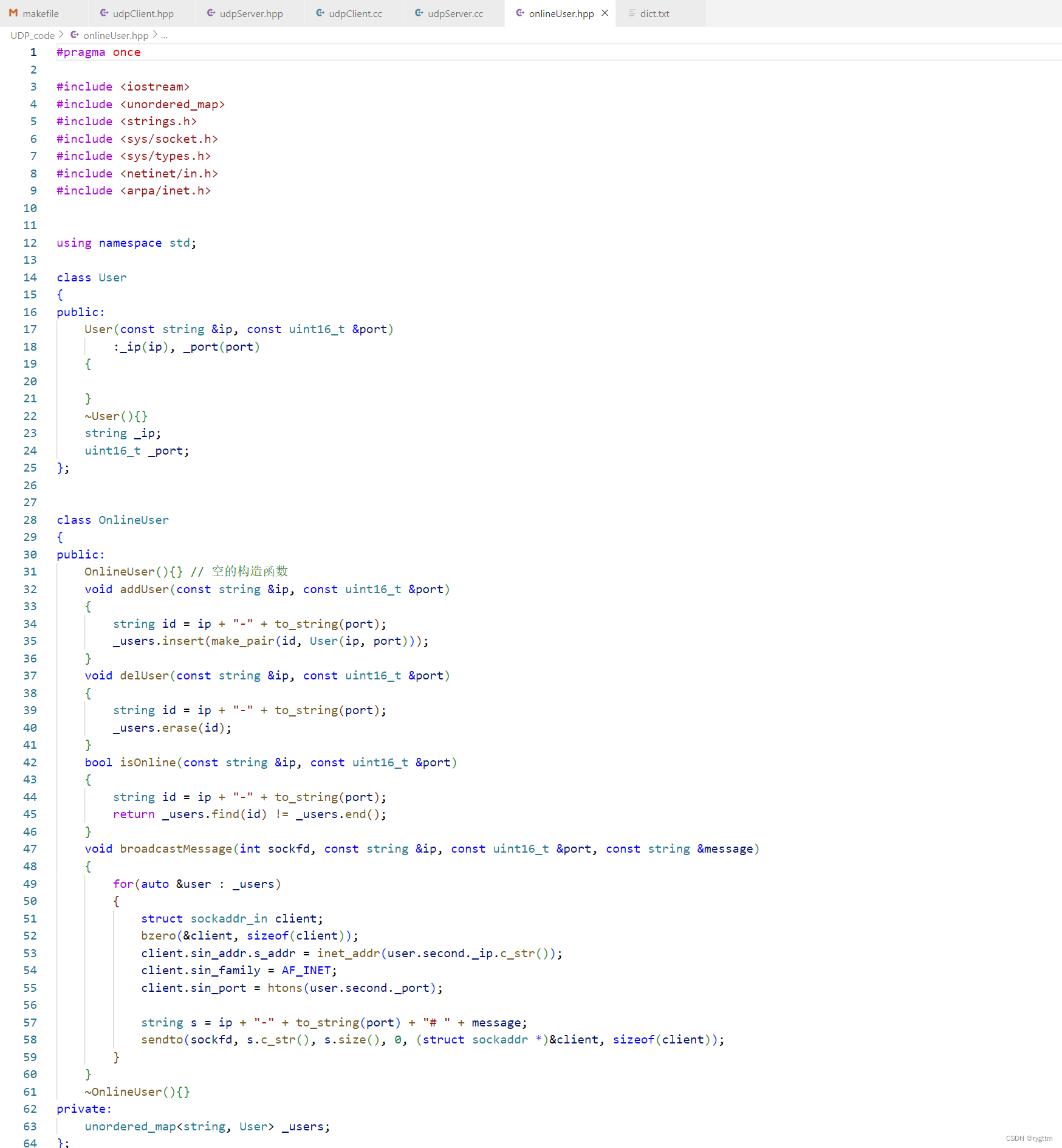This screenshot has width=1062, height=1148.
Task: Click the 'sendto(sockfd, s.c_str()' line
Action: [433, 1040]
